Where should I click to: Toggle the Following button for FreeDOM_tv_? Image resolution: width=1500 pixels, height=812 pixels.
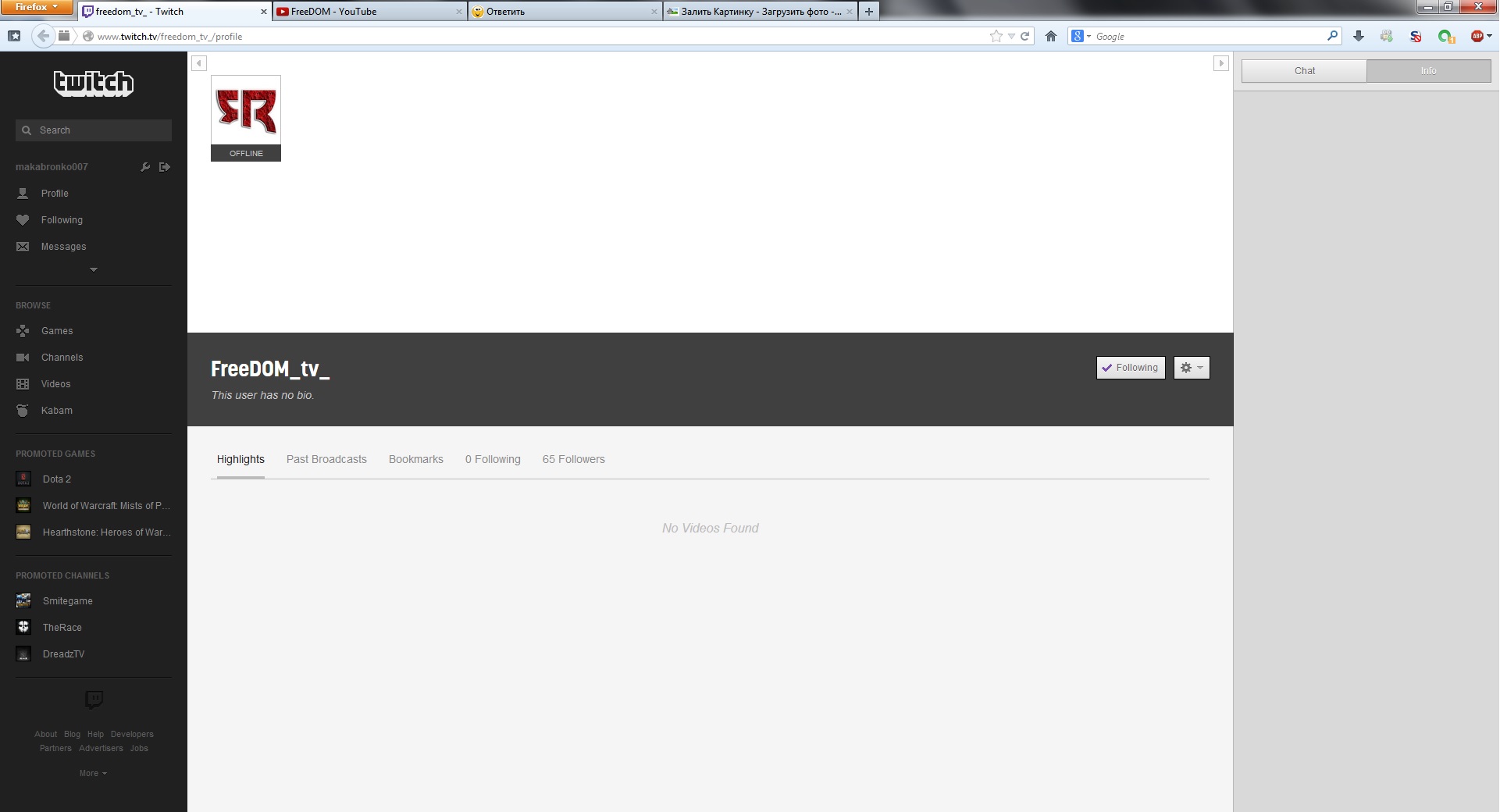pos(1131,368)
